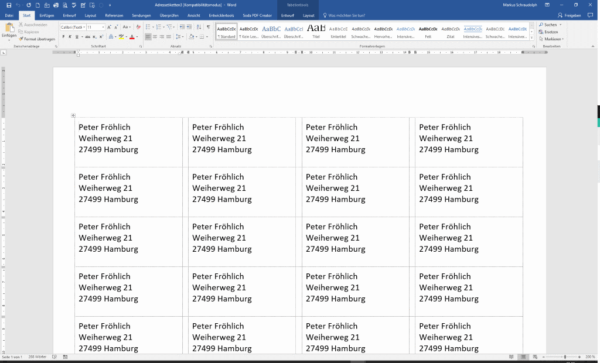
Task: Click the Undo arrow in quick access toolbar
Action: (18, 5)
